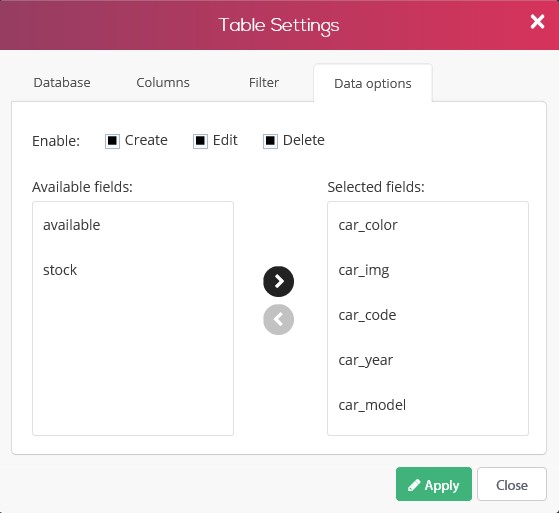Screen dimensions: 559x513
Task: Apply the table settings
Action: 434,484
